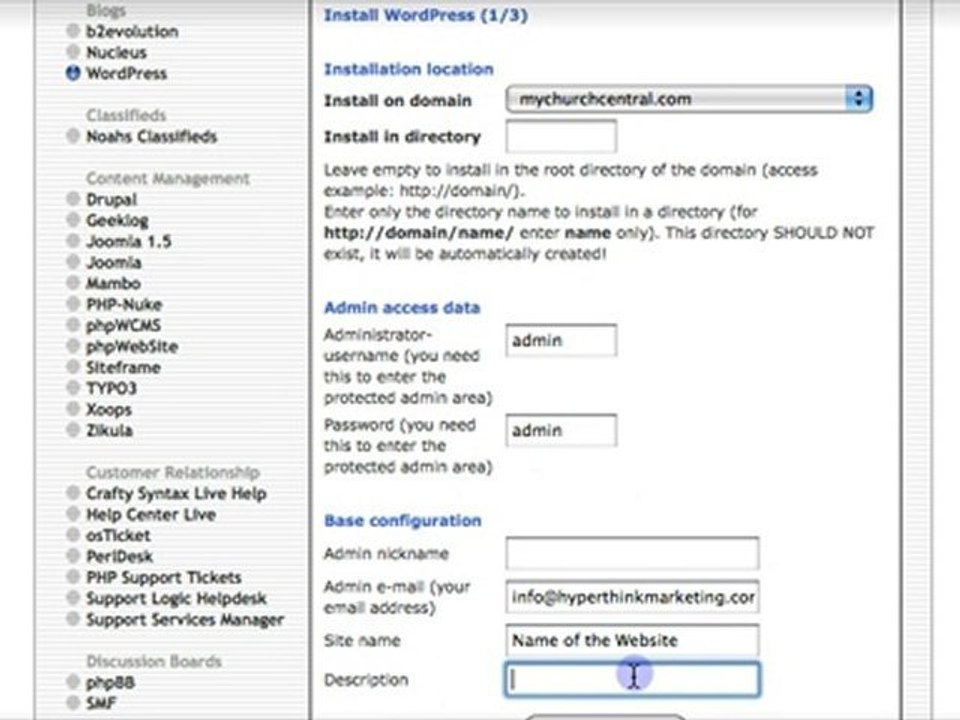The image size is (960, 720).
Task: Open the phpBB installer link
Action: pos(110,683)
